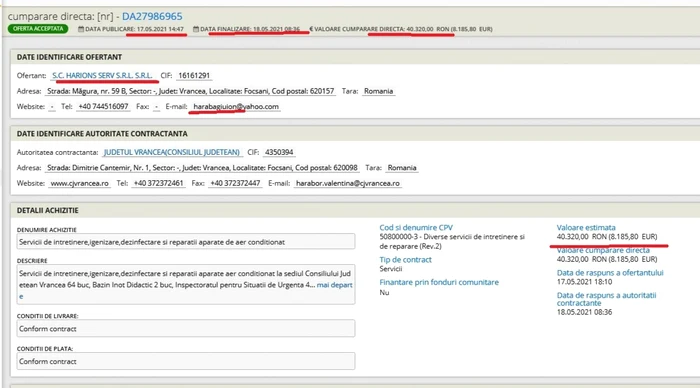Click the calendar icon beside DATA PUBLICARE

(81, 29)
